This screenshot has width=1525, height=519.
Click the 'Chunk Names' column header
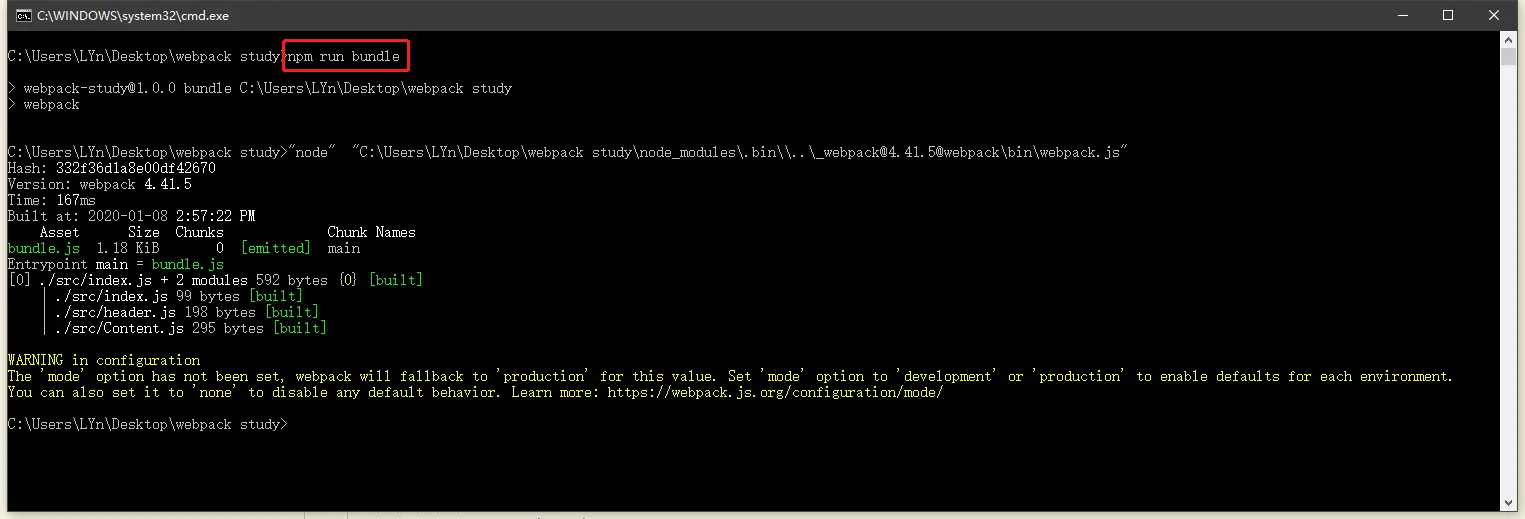(371, 232)
